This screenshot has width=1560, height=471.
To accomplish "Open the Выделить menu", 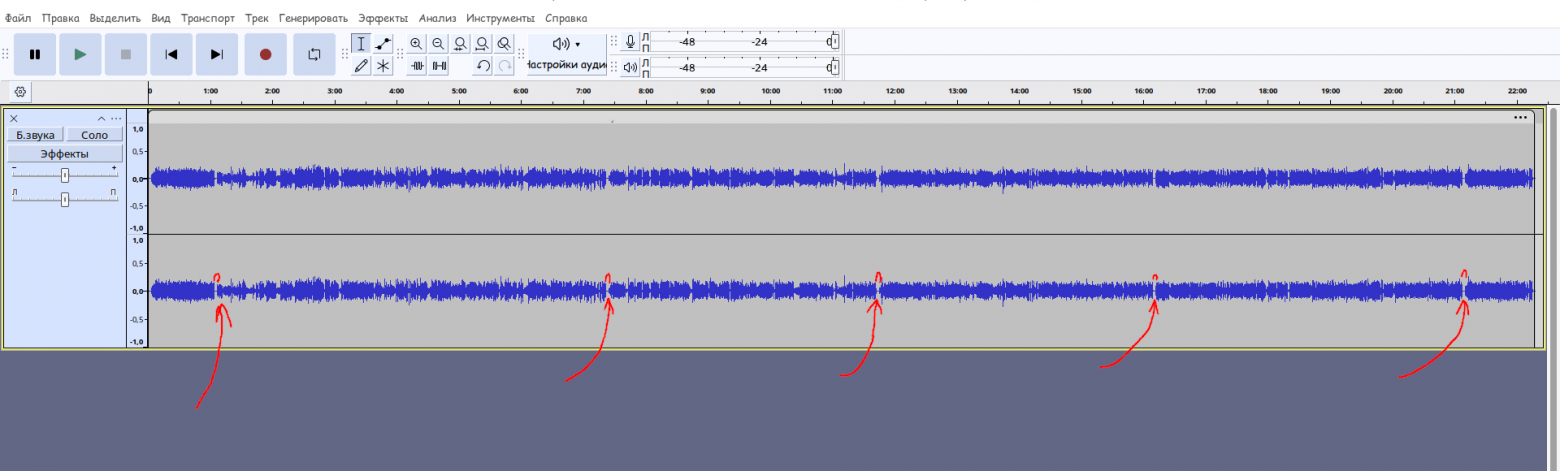I will pos(116,19).
